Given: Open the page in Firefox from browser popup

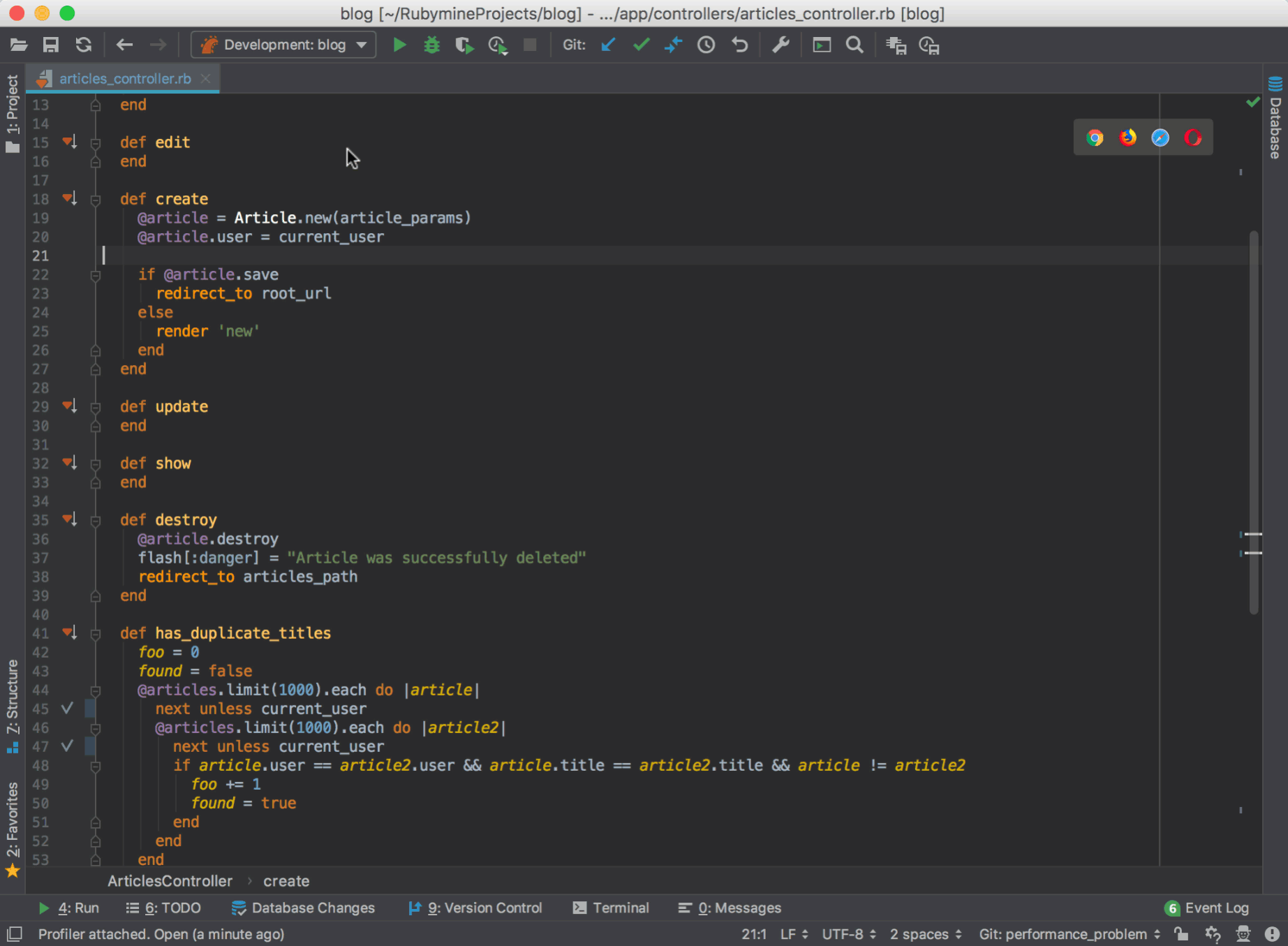Looking at the screenshot, I should click(x=1127, y=137).
